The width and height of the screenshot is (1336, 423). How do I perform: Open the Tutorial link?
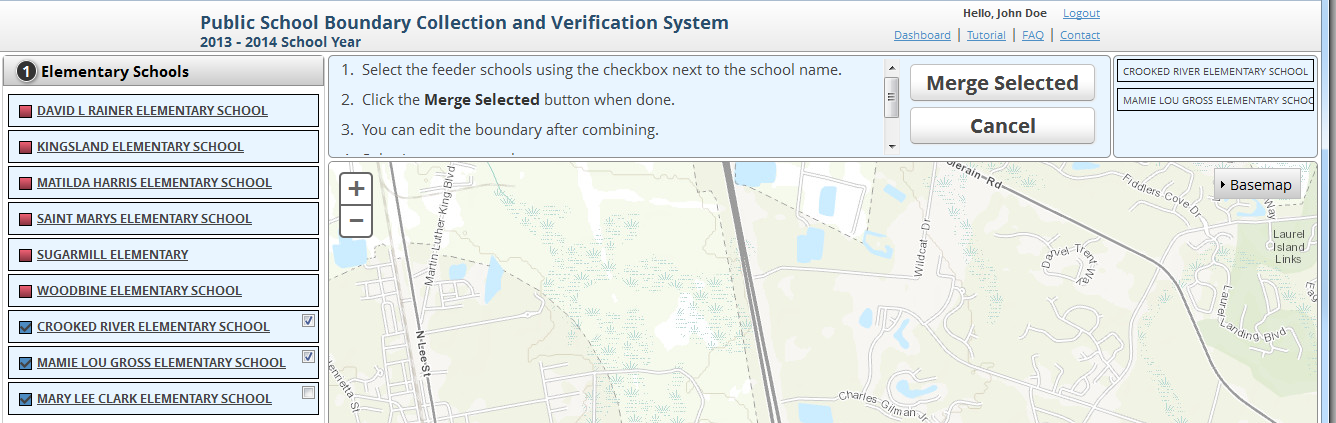986,35
